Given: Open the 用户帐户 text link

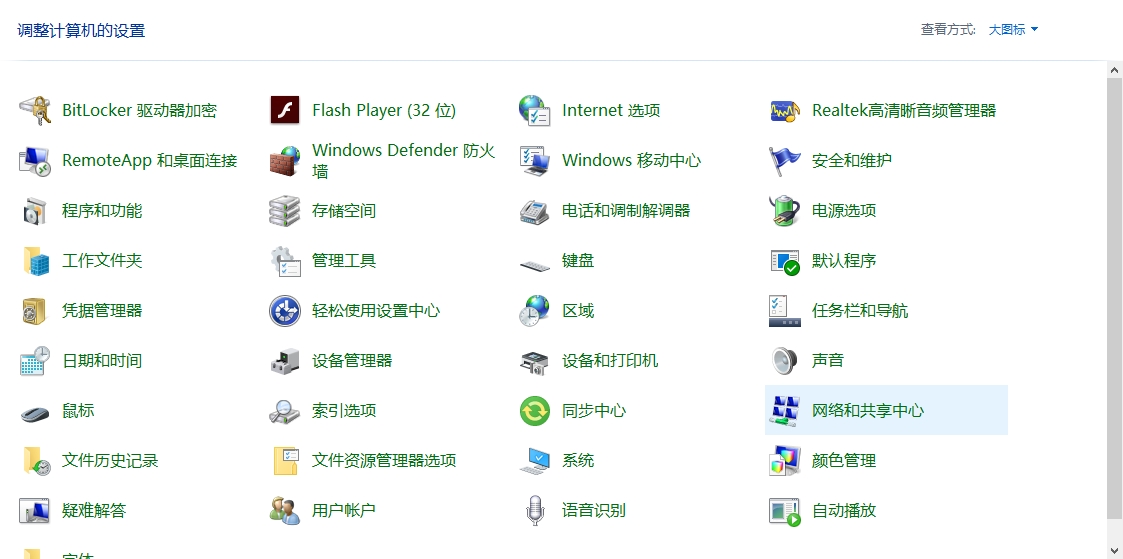Looking at the screenshot, I should [x=344, y=510].
